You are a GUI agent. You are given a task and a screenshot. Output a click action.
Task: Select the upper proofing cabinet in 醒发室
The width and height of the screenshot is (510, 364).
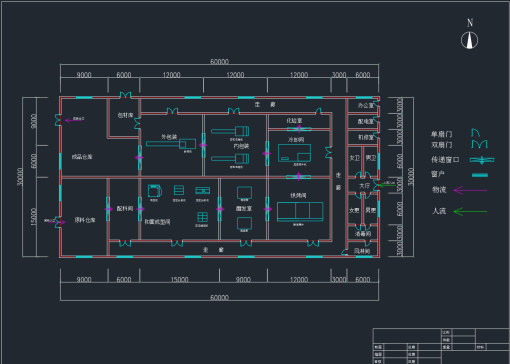(244, 193)
